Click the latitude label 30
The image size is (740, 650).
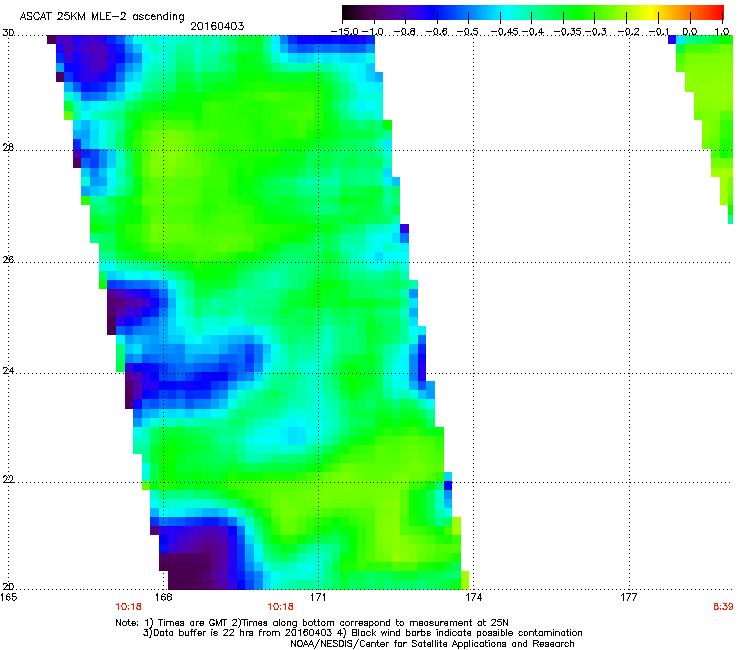[x=8, y=33]
